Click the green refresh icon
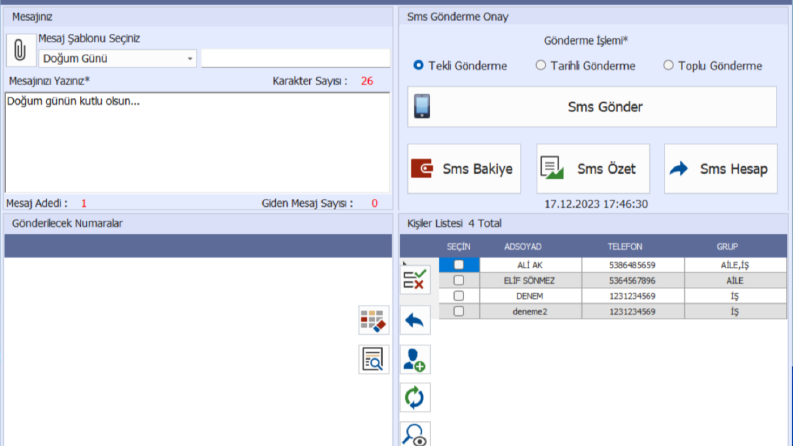Viewport: 793px width, 446px height. point(415,397)
